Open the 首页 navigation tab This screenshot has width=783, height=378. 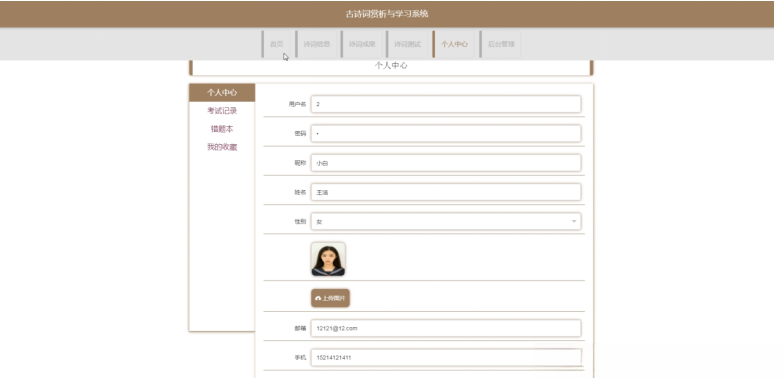[x=276, y=44]
